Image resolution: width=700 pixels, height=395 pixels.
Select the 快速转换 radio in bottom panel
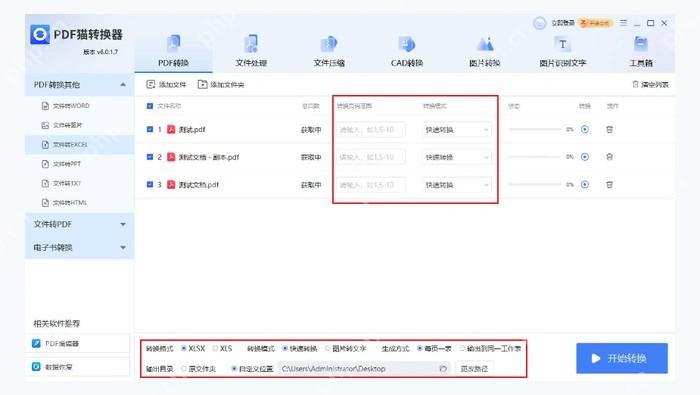tap(285, 348)
